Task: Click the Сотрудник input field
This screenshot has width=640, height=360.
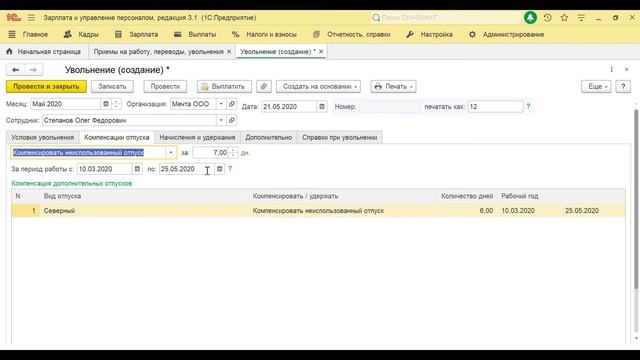Action: [129, 120]
